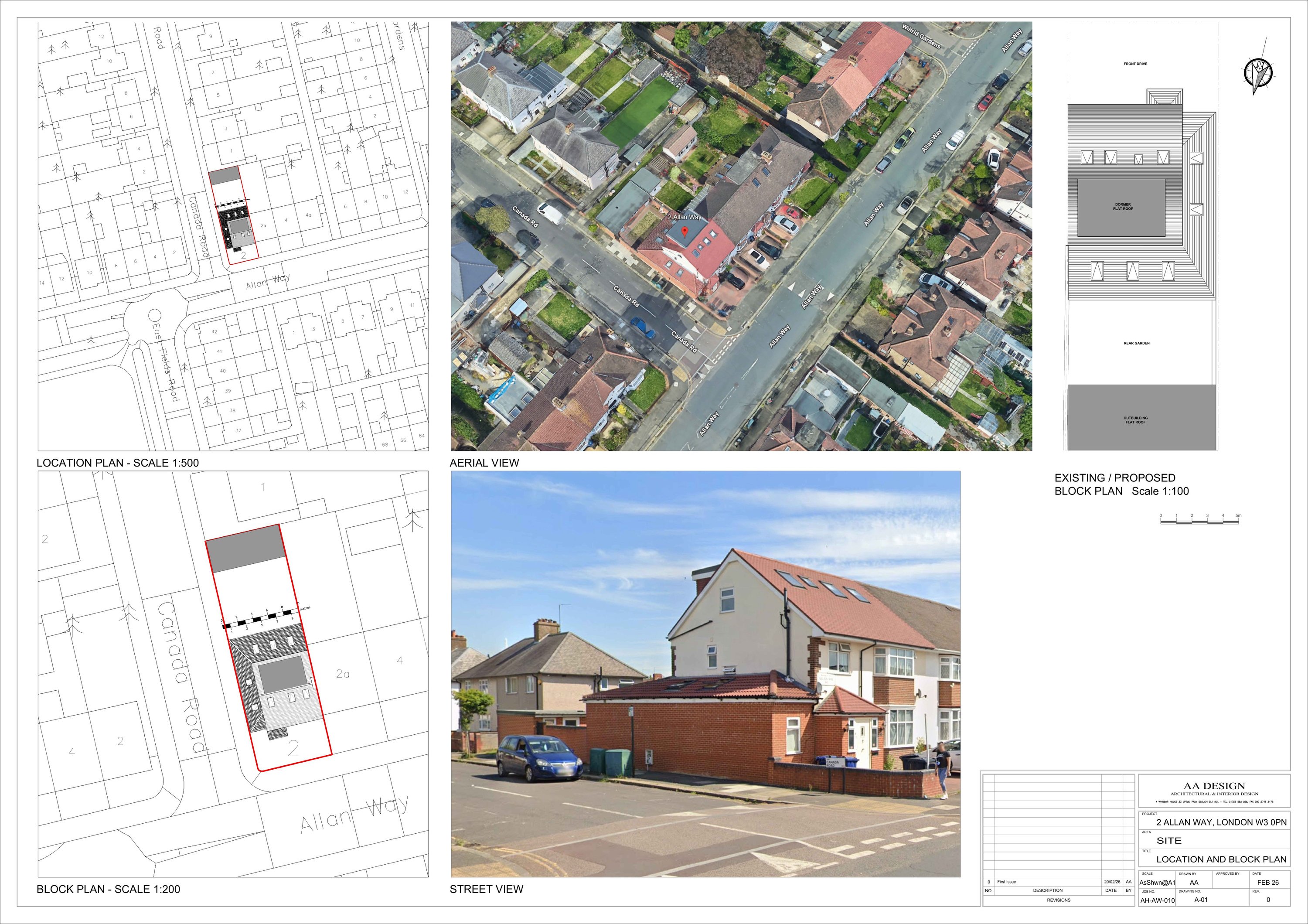The image size is (1308, 924).
Task: Click the red location pin on aerial view
Action: click(x=685, y=231)
